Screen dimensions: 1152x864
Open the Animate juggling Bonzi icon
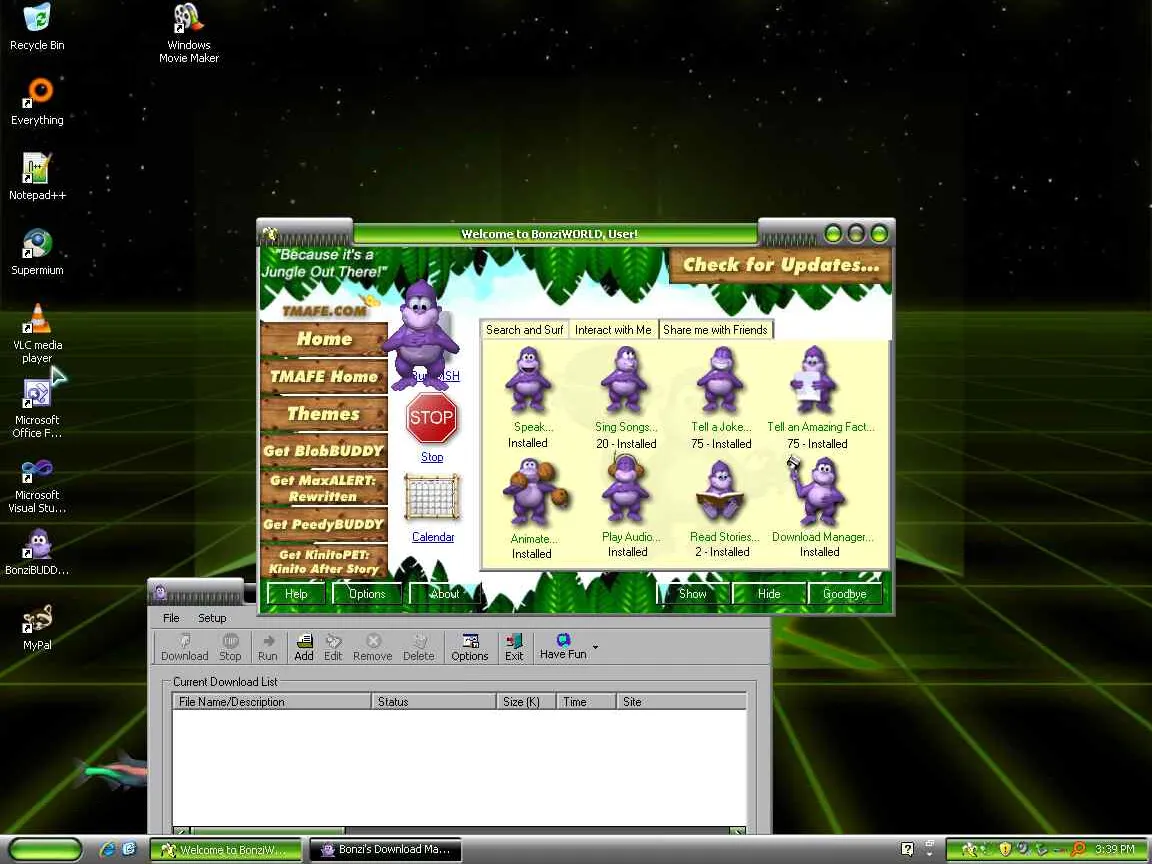pos(536,492)
